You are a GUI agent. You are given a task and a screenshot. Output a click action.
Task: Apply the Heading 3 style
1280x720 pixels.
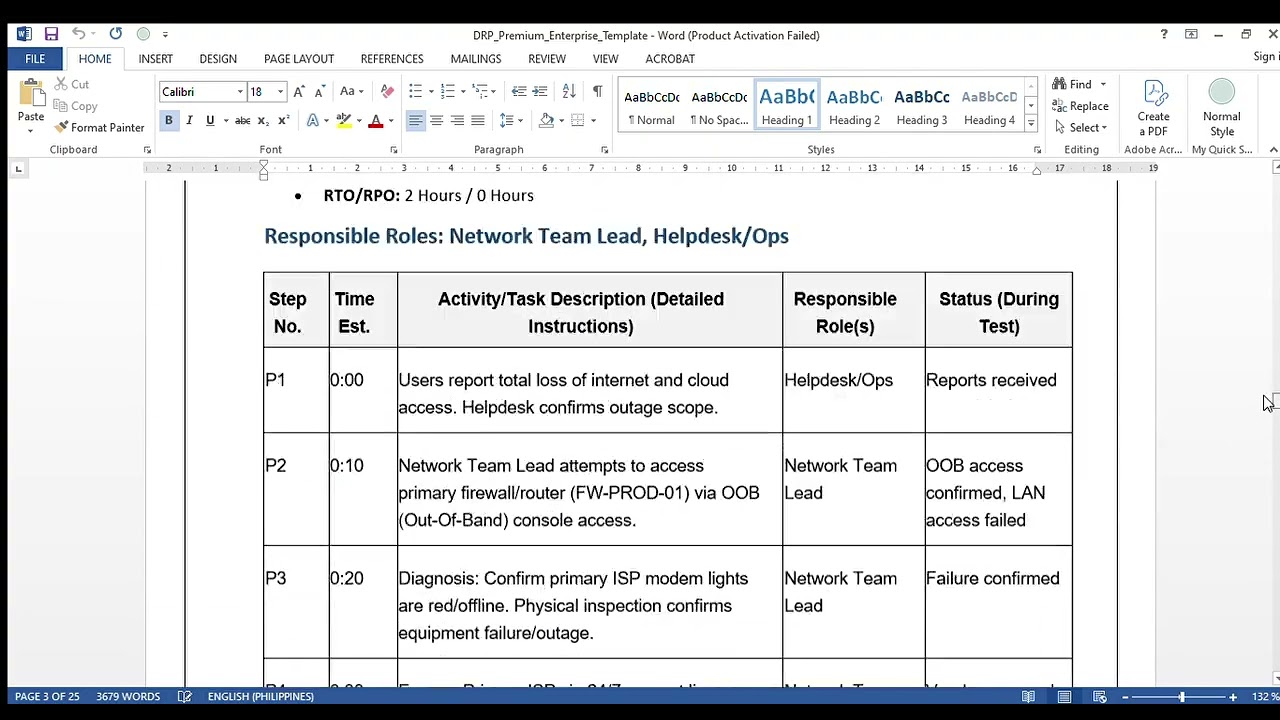pos(922,106)
